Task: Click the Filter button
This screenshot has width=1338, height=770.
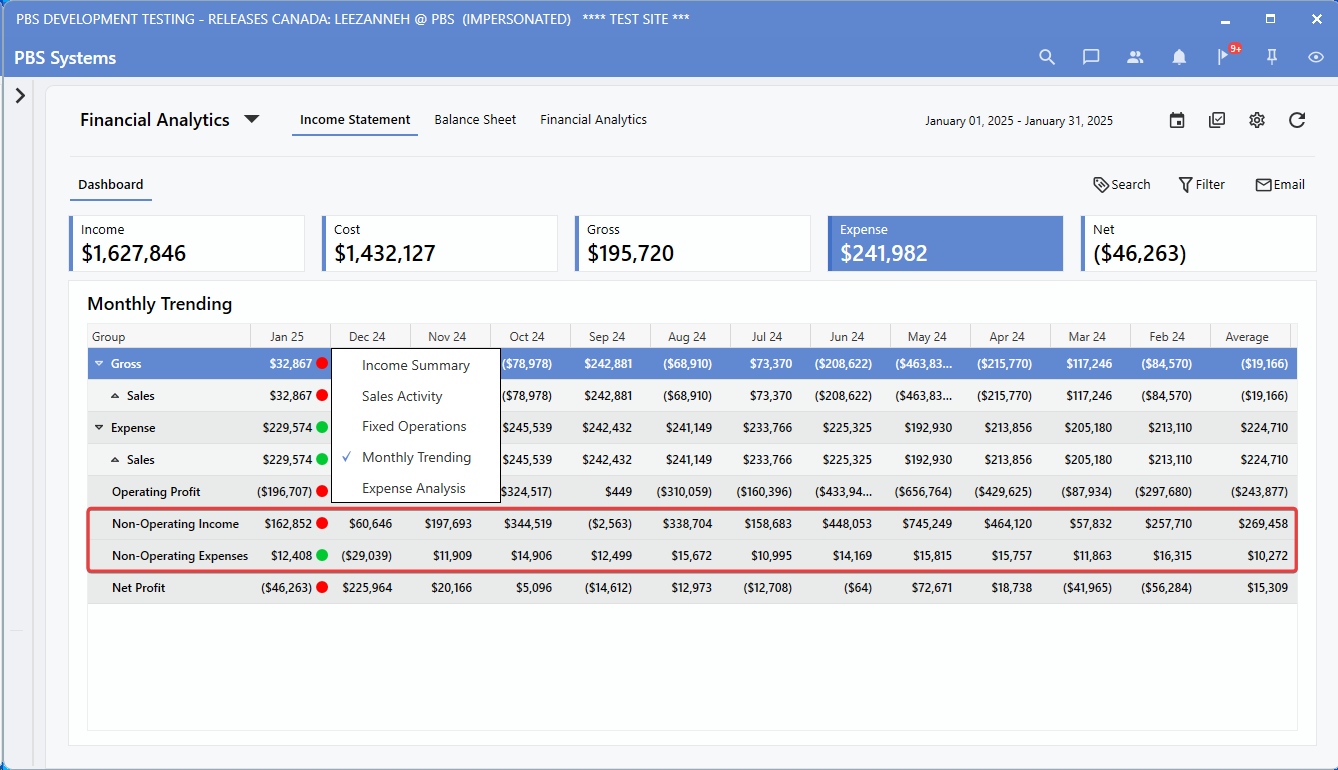Action: (1201, 184)
